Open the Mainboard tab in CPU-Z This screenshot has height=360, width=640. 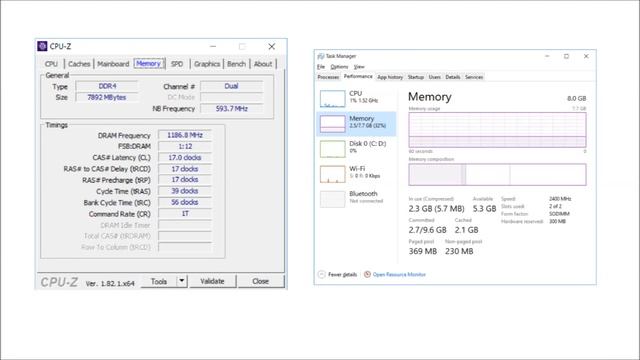click(x=113, y=64)
